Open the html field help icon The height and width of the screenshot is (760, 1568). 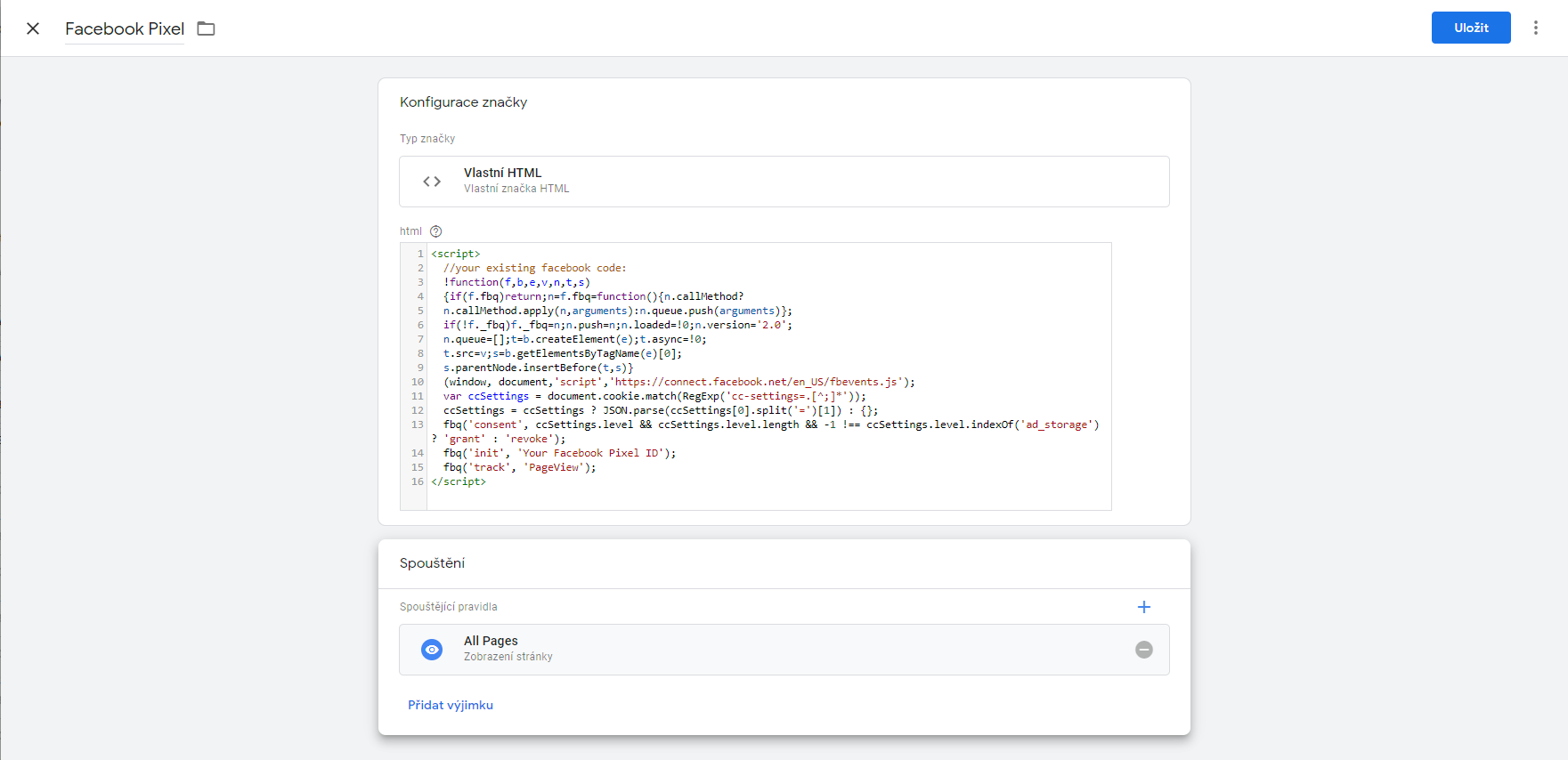pyautogui.click(x=436, y=231)
